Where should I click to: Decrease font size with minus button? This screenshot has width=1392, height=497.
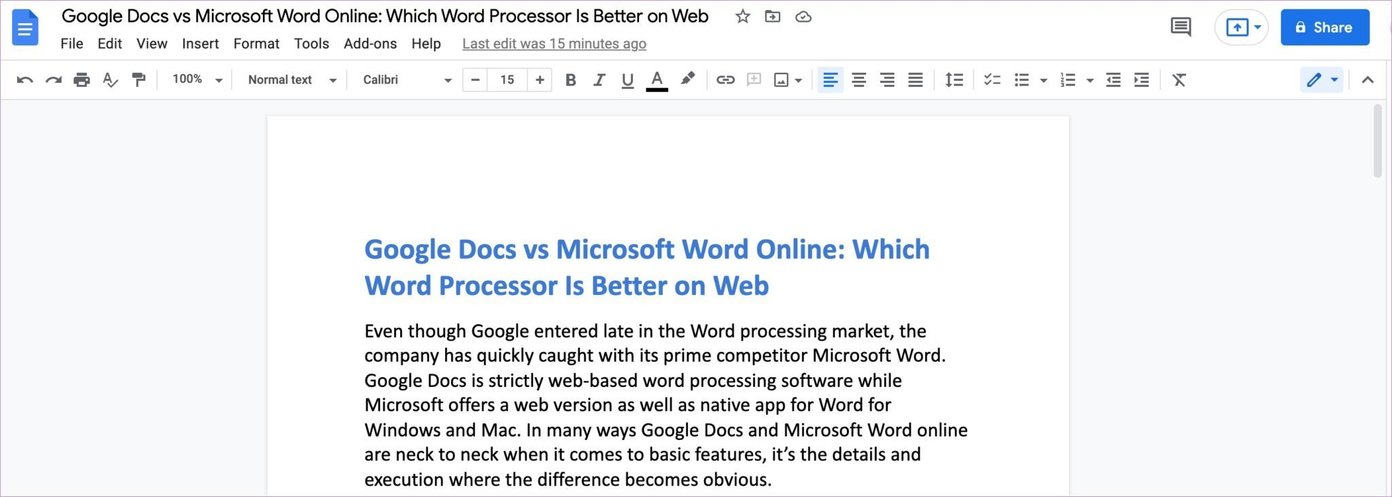point(475,80)
